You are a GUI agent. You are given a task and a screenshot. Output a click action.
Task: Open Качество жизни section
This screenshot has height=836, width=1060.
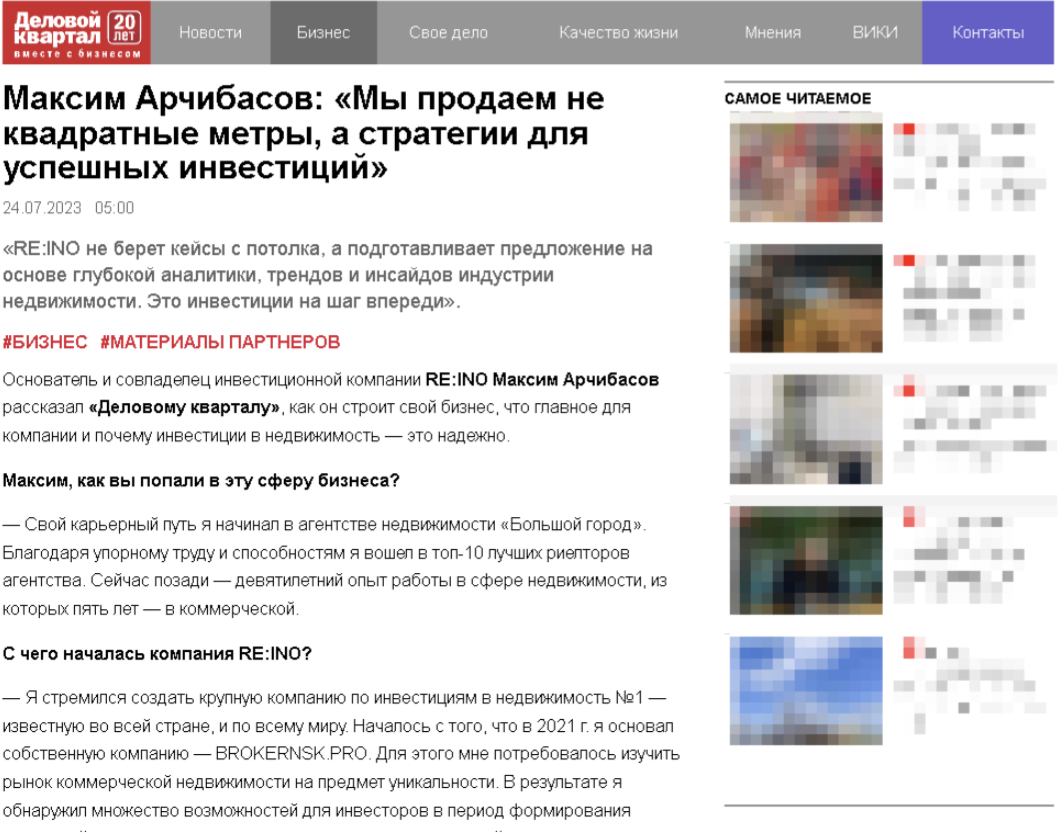click(618, 32)
